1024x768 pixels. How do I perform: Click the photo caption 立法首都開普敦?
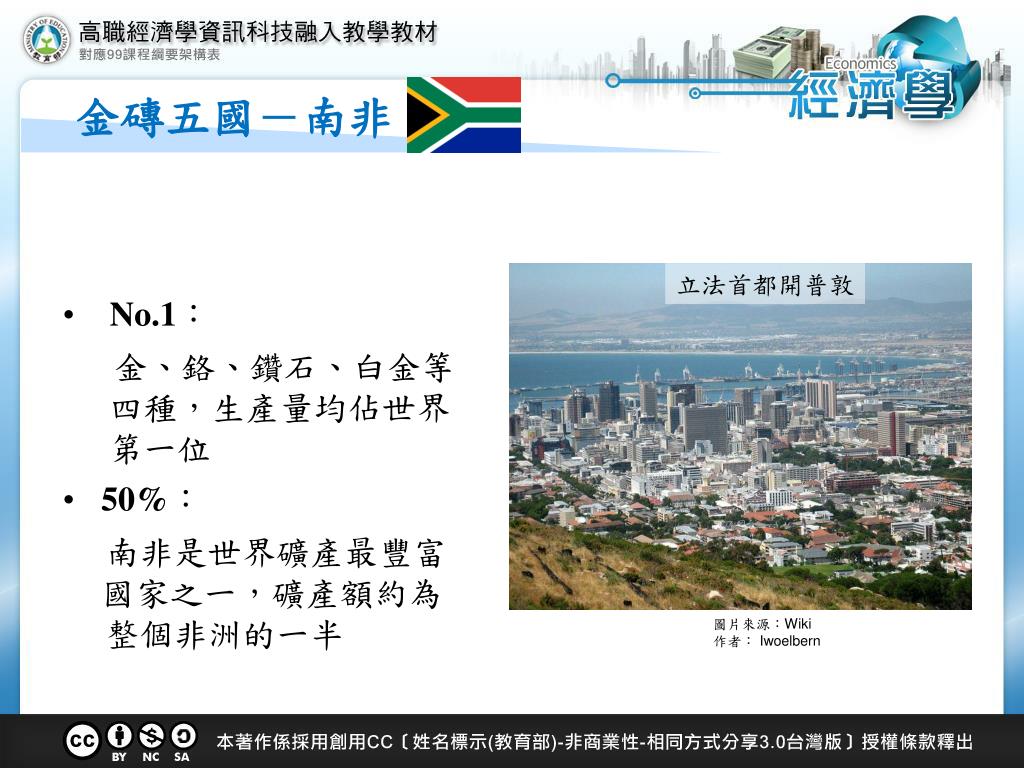(x=765, y=285)
